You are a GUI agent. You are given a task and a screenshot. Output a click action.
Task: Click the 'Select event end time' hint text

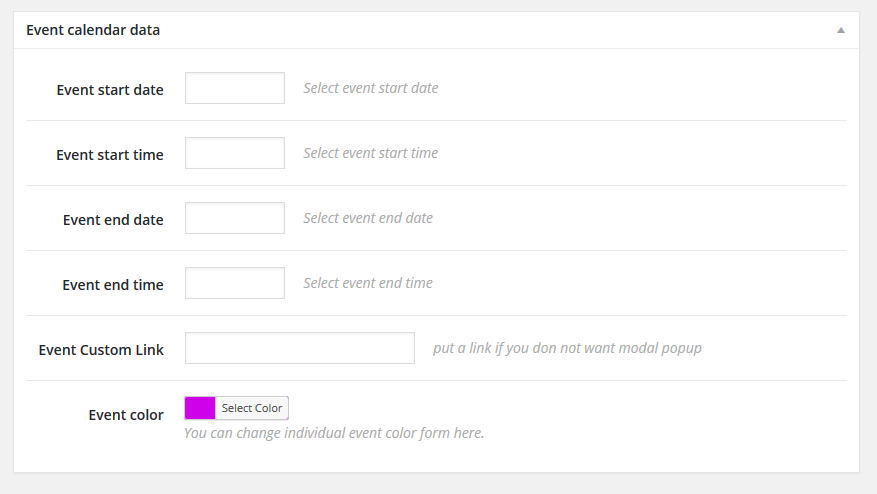368,283
